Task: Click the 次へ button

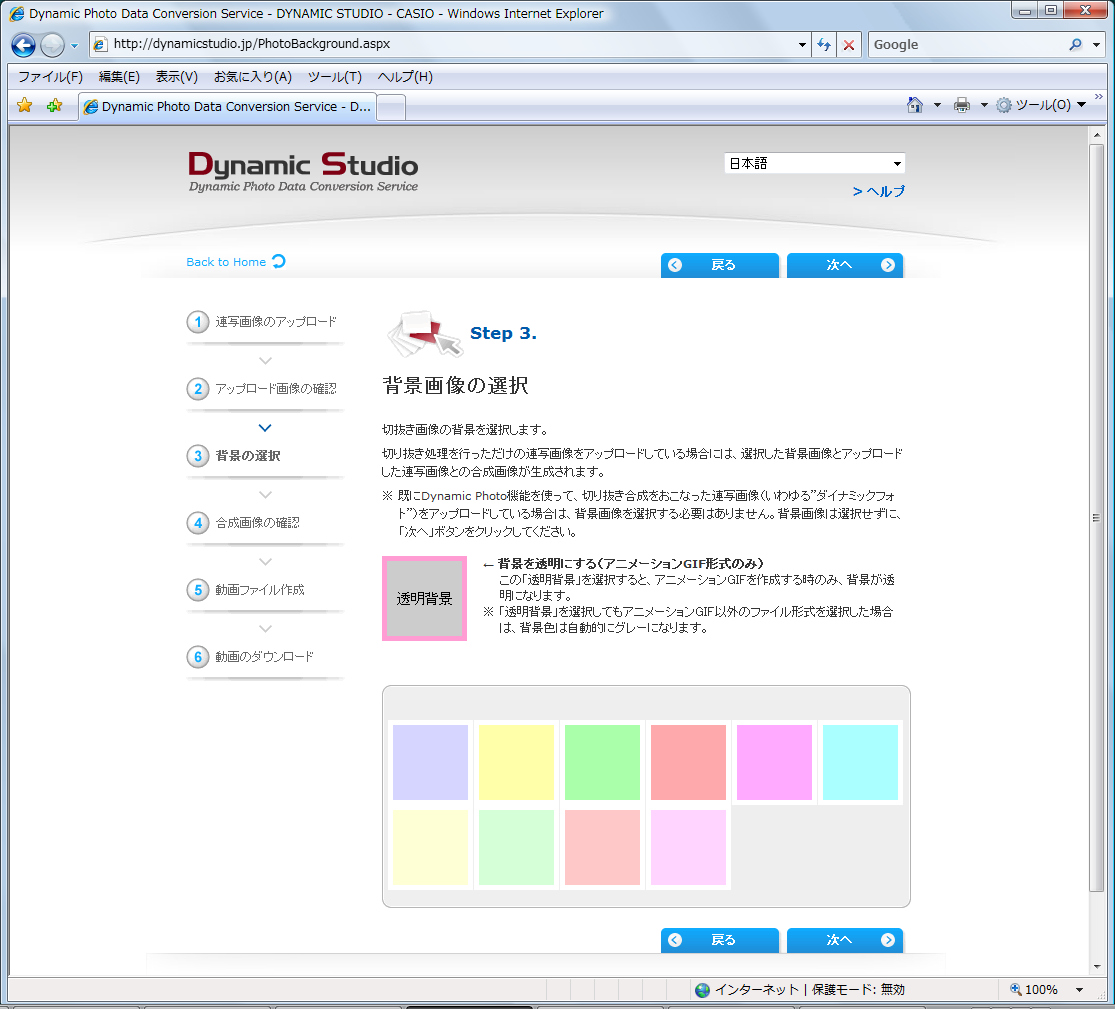Action: (x=844, y=264)
